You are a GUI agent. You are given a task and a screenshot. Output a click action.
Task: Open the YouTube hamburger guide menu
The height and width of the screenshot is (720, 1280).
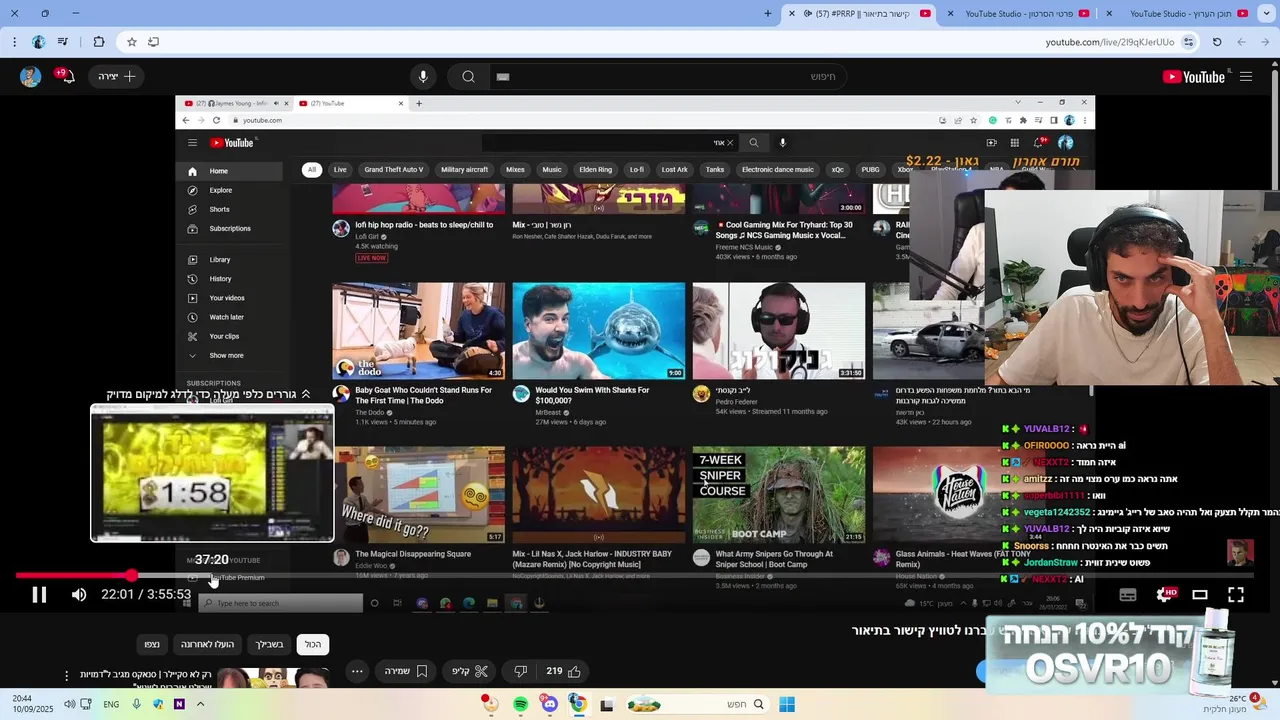1246,77
